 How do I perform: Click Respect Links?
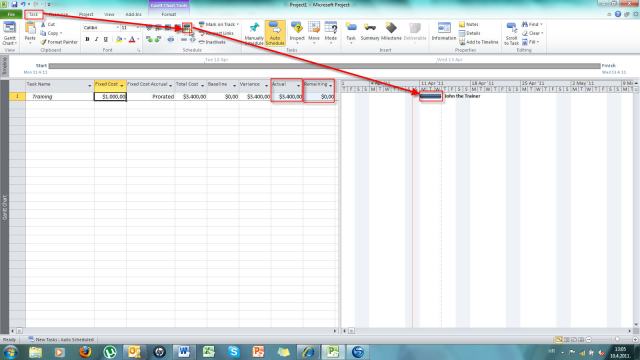216,33
